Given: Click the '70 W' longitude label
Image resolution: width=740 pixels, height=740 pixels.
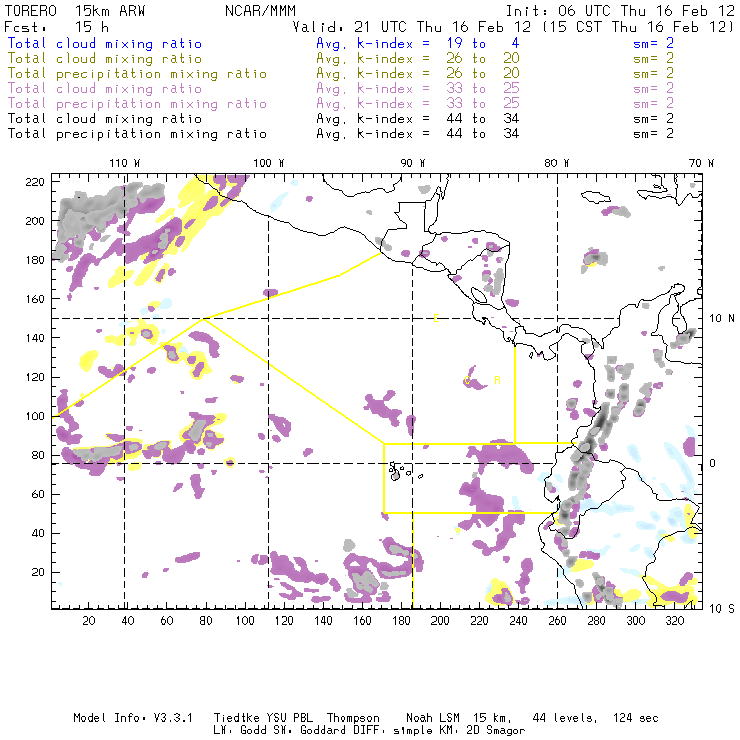Looking at the screenshot, I should coord(701,163).
